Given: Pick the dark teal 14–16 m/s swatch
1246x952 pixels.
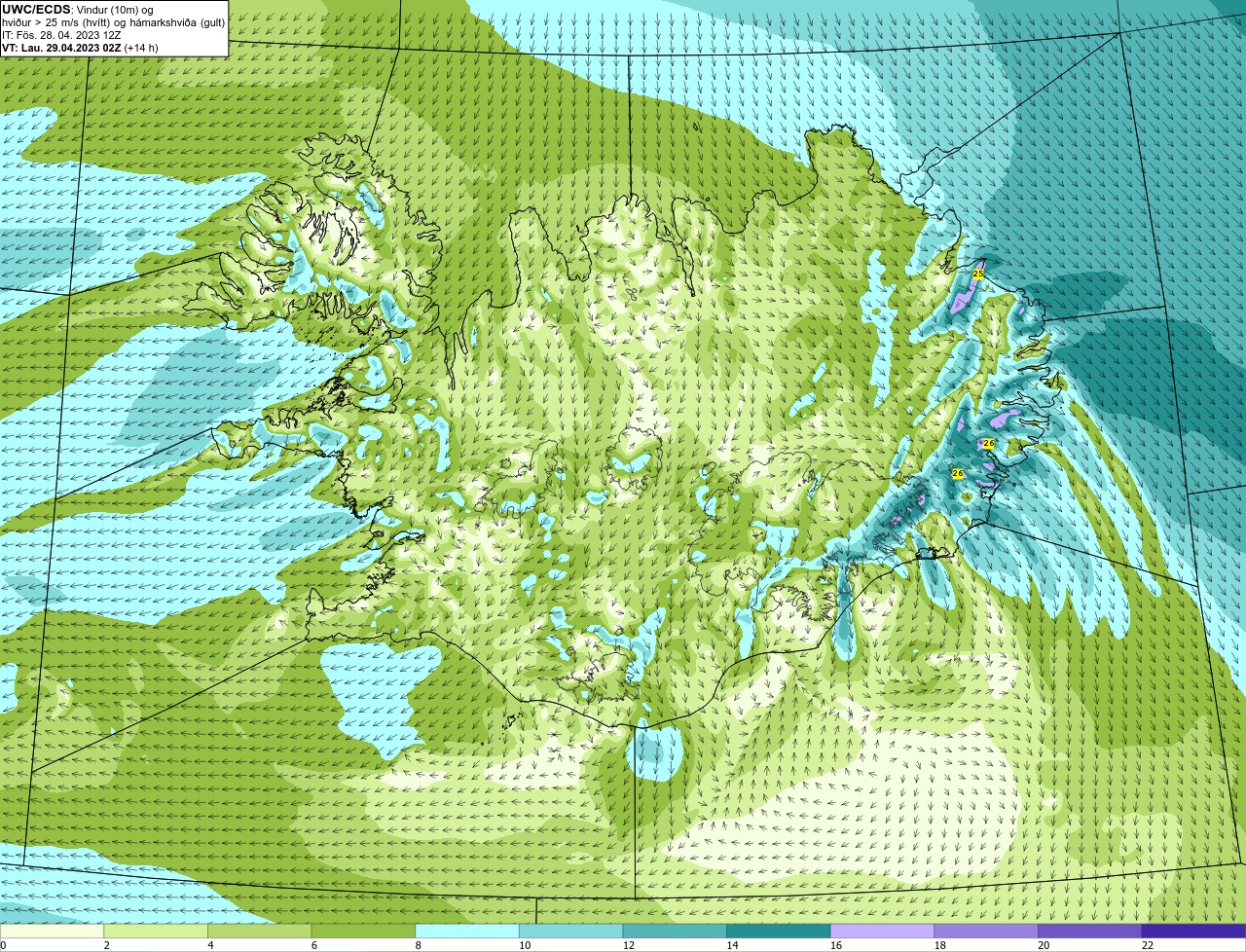Looking at the screenshot, I should [779, 932].
